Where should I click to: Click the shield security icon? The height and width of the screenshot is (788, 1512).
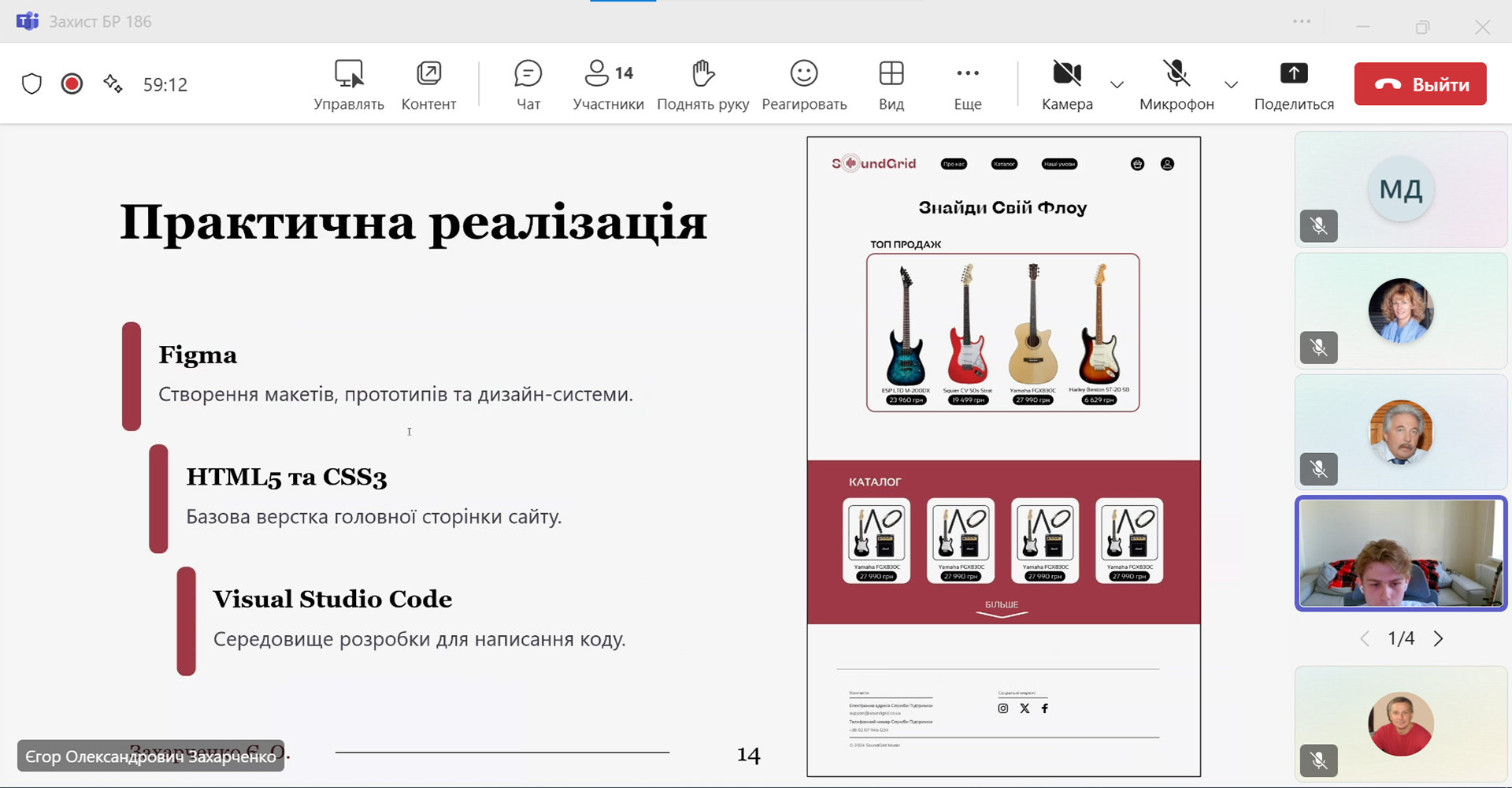(x=31, y=84)
